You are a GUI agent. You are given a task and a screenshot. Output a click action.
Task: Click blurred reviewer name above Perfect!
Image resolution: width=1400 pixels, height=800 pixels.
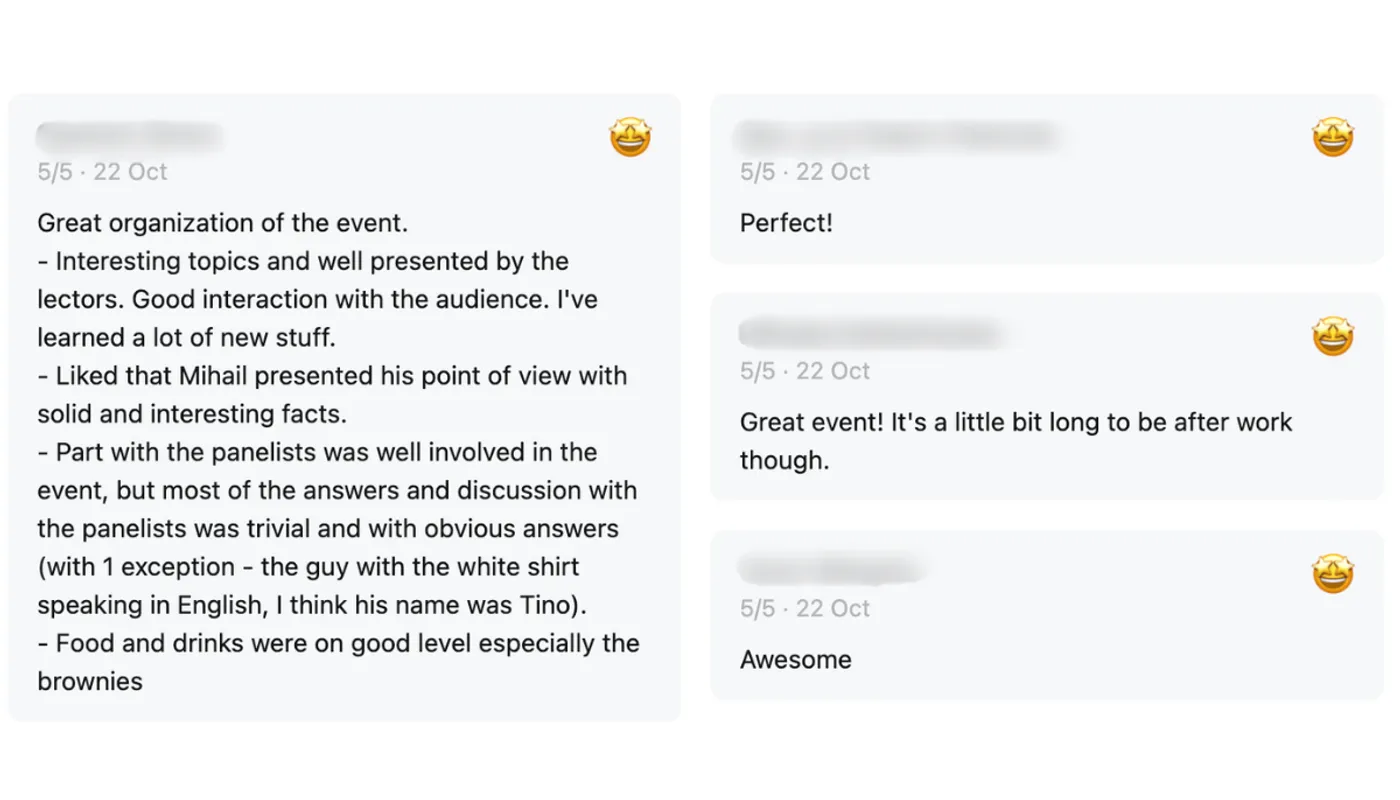pos(897,136)
